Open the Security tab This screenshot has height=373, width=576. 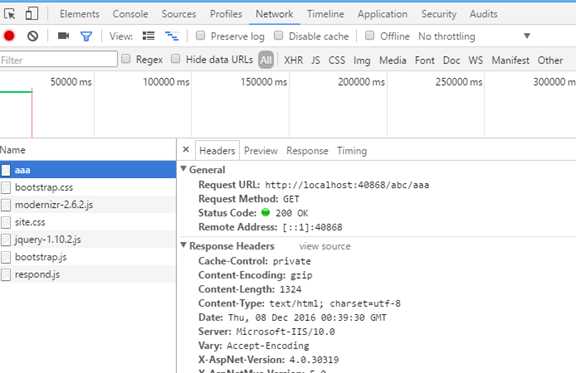(x=439, y=14)
